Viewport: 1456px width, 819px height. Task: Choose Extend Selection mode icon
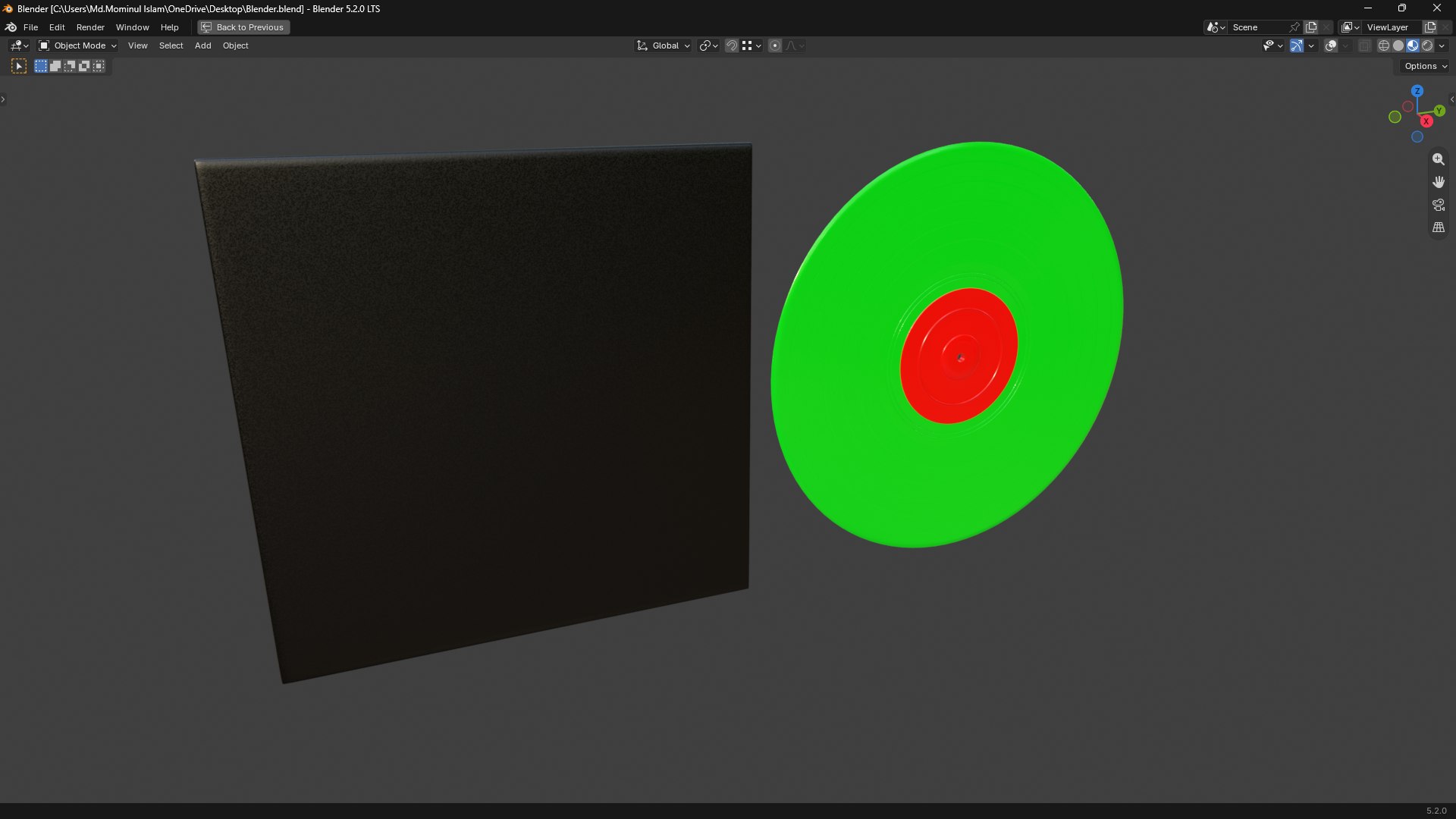tap(55, 67)
